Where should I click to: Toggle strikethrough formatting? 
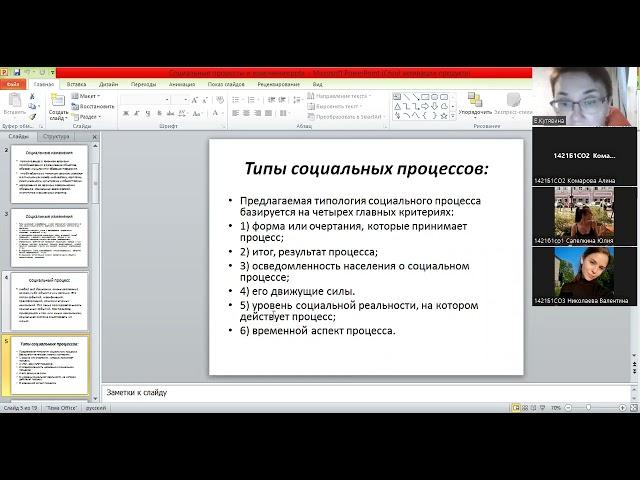point(170,113)
